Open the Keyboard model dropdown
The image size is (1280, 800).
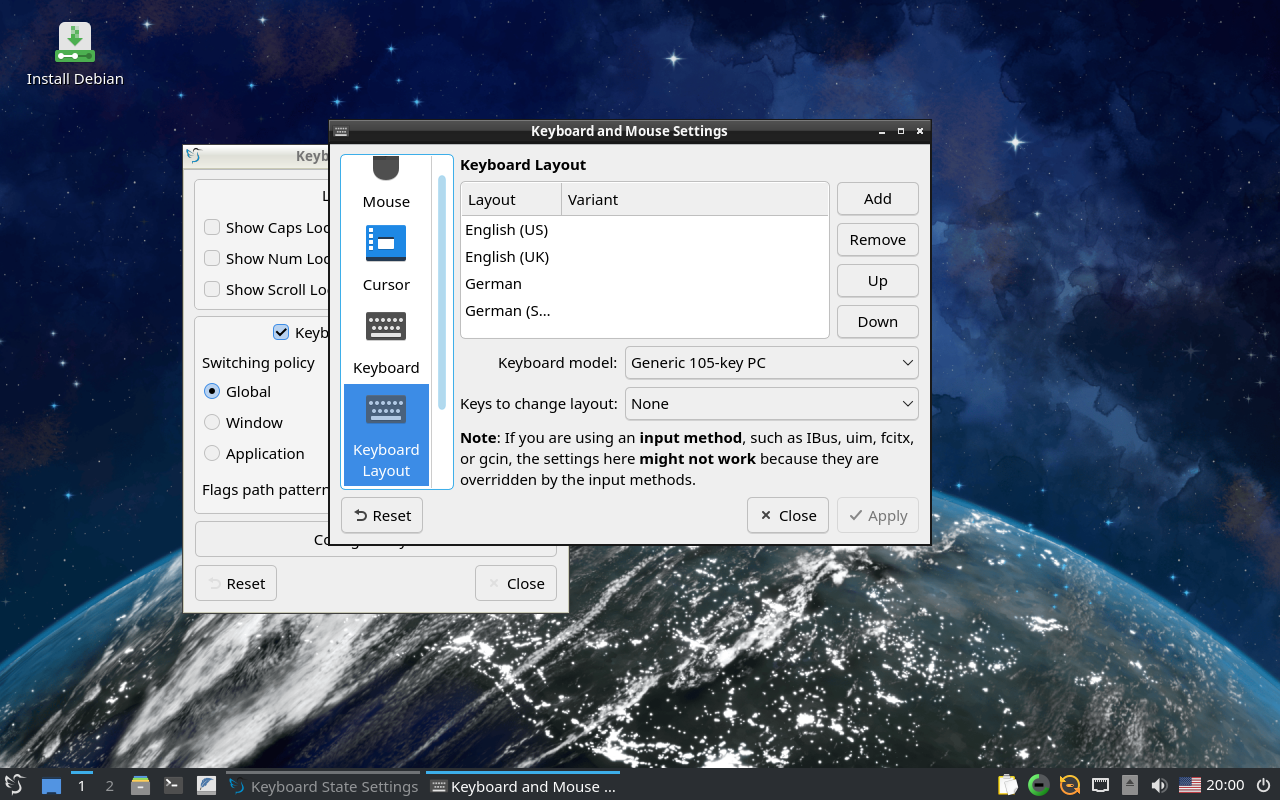pyautogui.click(x=771, y=363)
